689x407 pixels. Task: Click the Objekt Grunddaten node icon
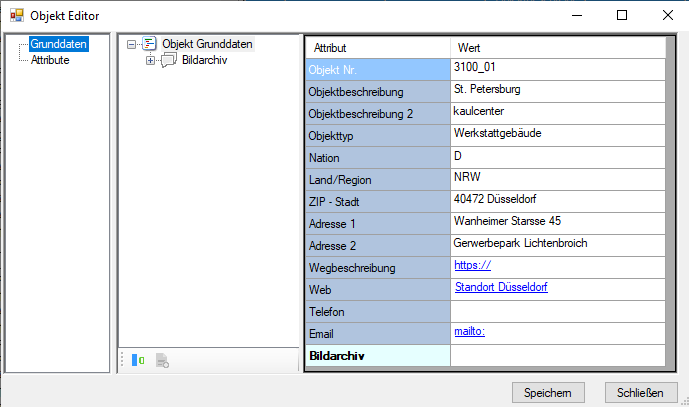[x=149, y=44]
